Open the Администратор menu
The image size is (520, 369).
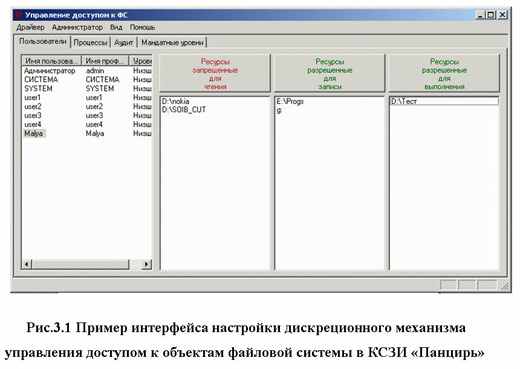(77, 27)
